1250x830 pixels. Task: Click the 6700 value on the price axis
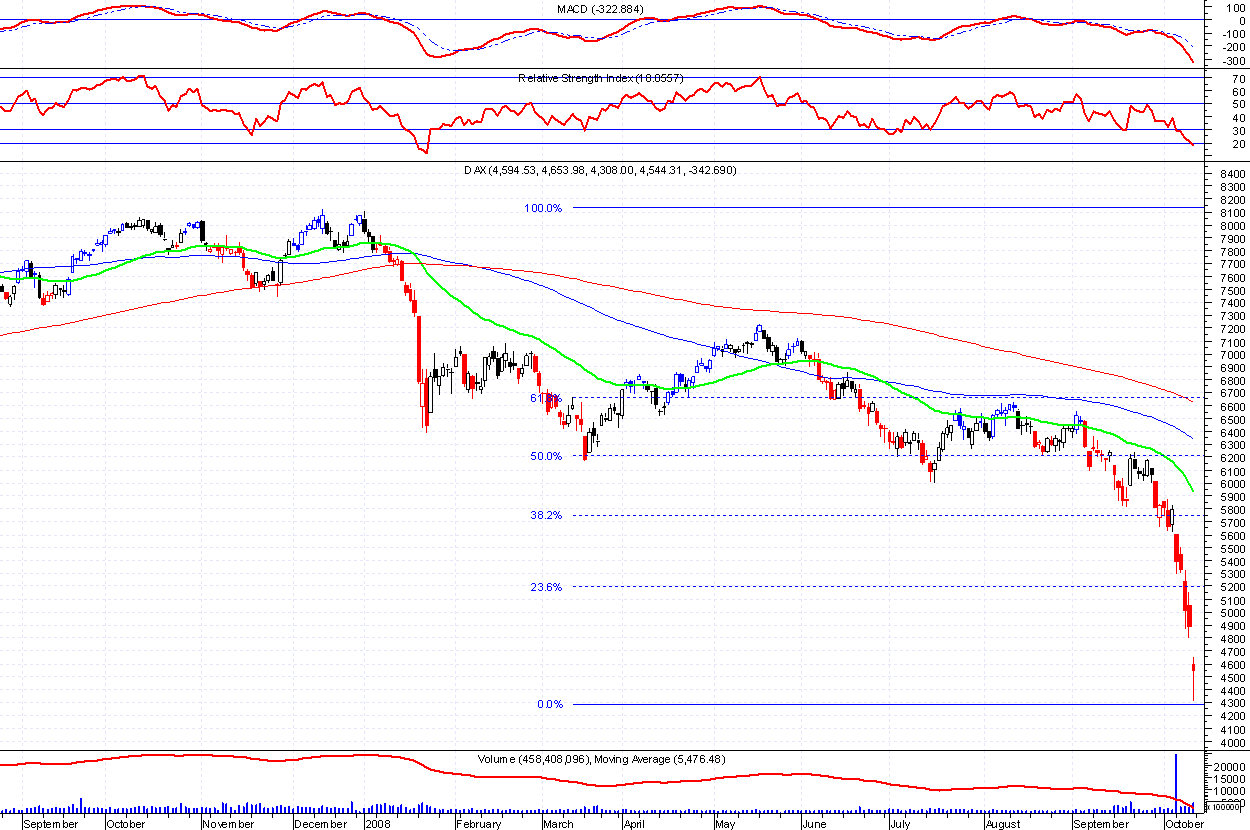click(x=1231, y=394)
